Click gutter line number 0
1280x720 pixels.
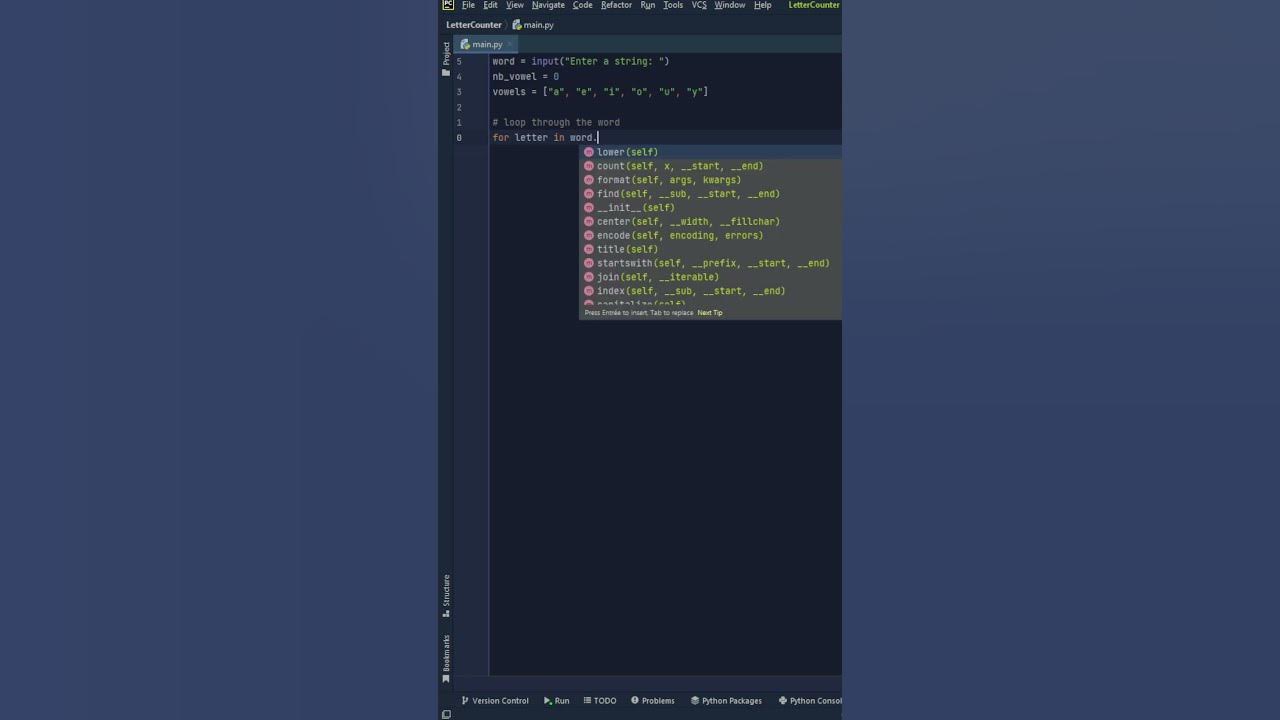(459, 137)
